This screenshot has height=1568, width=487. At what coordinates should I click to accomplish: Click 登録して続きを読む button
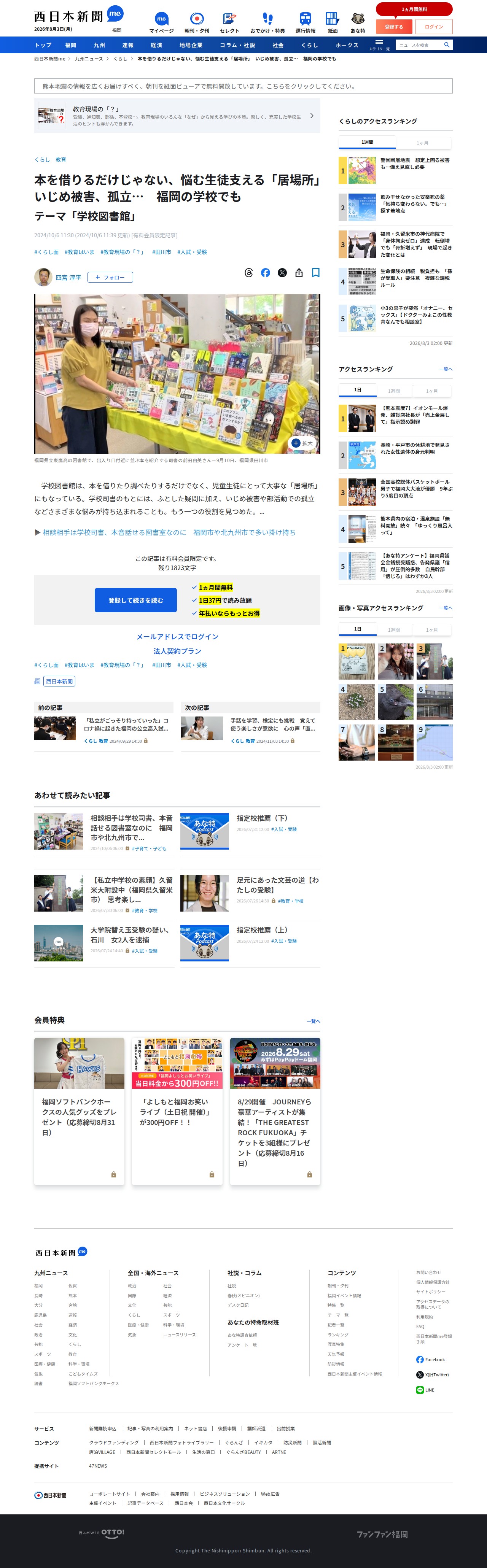[x=136, y=600]
